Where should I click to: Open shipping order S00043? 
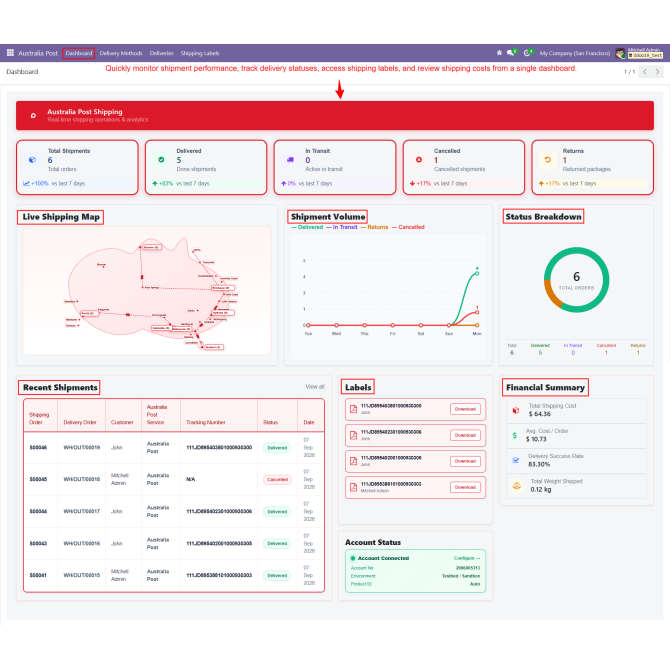tap(38, 544)
